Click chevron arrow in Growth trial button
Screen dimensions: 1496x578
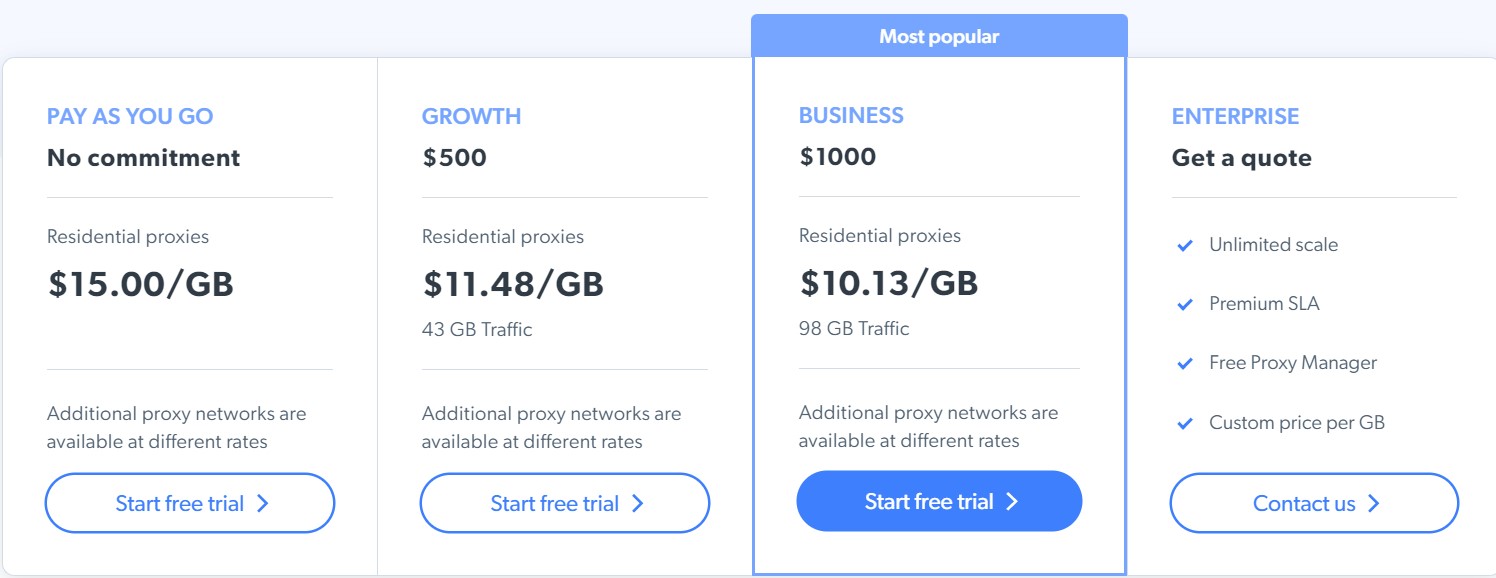coord(638,504)
